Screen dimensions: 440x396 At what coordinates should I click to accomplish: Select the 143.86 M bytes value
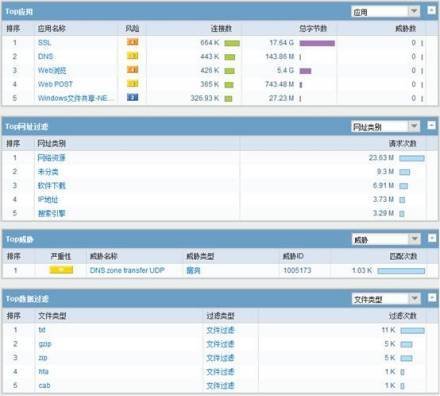point(280,56)
